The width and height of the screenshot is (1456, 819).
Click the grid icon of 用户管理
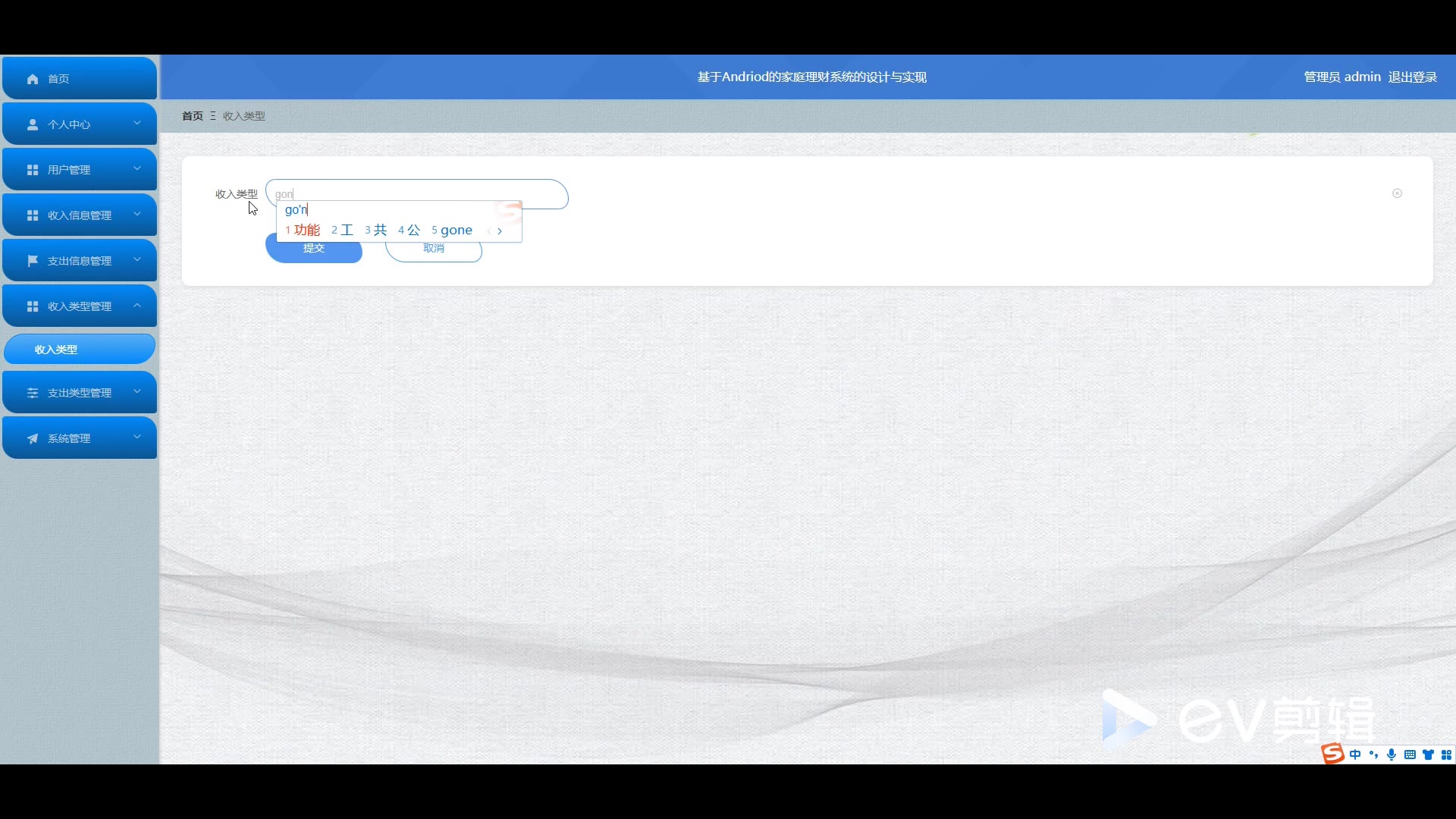click(x=33, y=170)
